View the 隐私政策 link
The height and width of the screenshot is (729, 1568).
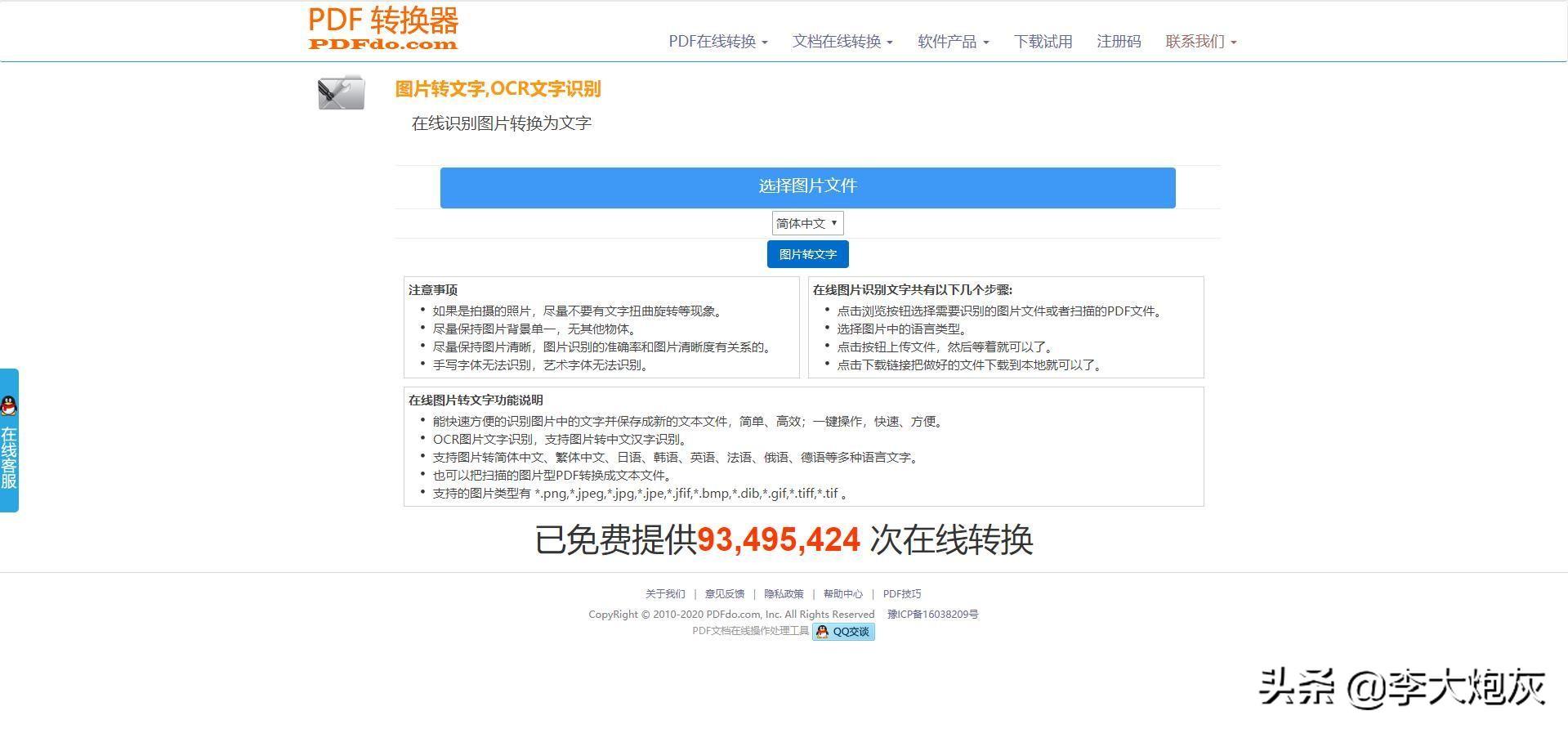784,594
